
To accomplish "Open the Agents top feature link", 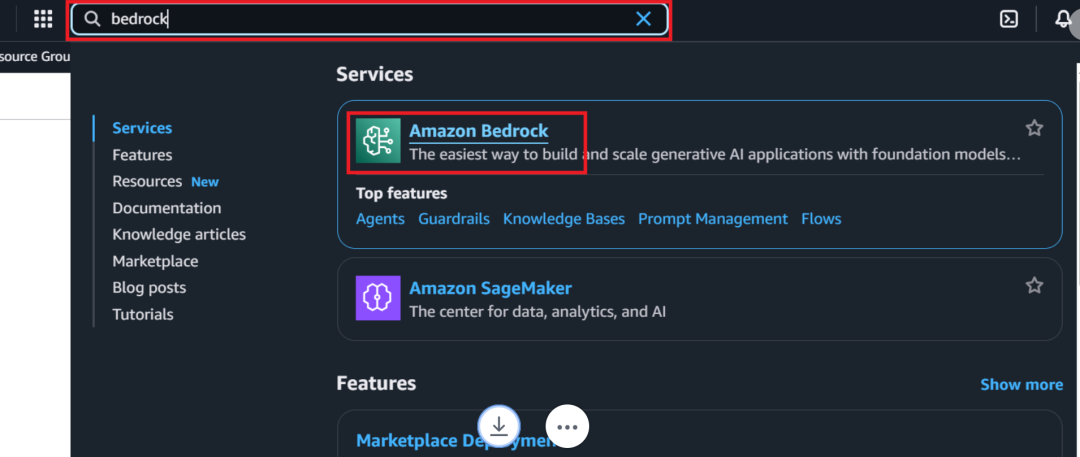I will 380,219.
